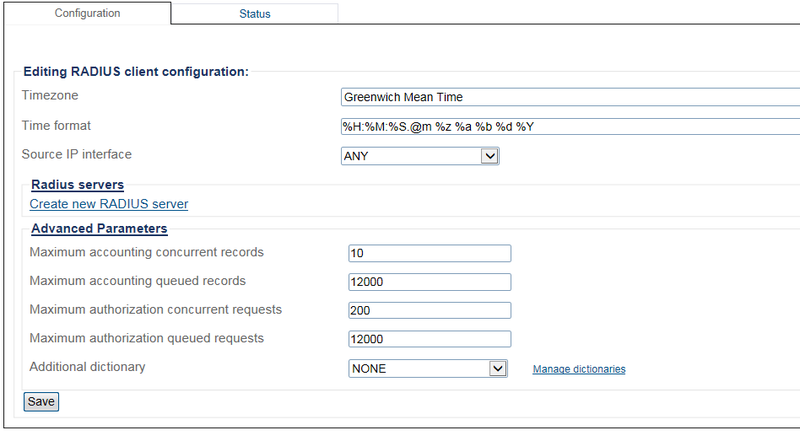
Task: Switch to the Status tab
Action: pyautogui.click(x=254, y=14)
